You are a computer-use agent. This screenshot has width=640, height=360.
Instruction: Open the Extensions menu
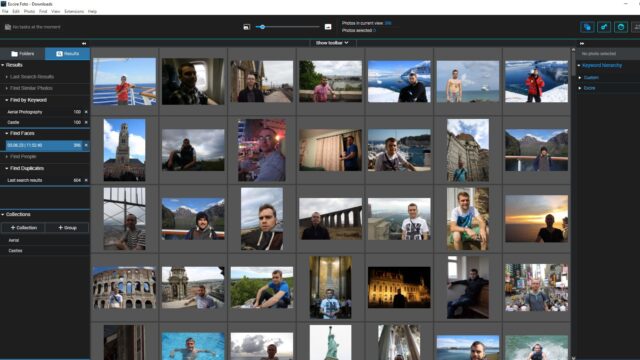click(x=74, y=11)
